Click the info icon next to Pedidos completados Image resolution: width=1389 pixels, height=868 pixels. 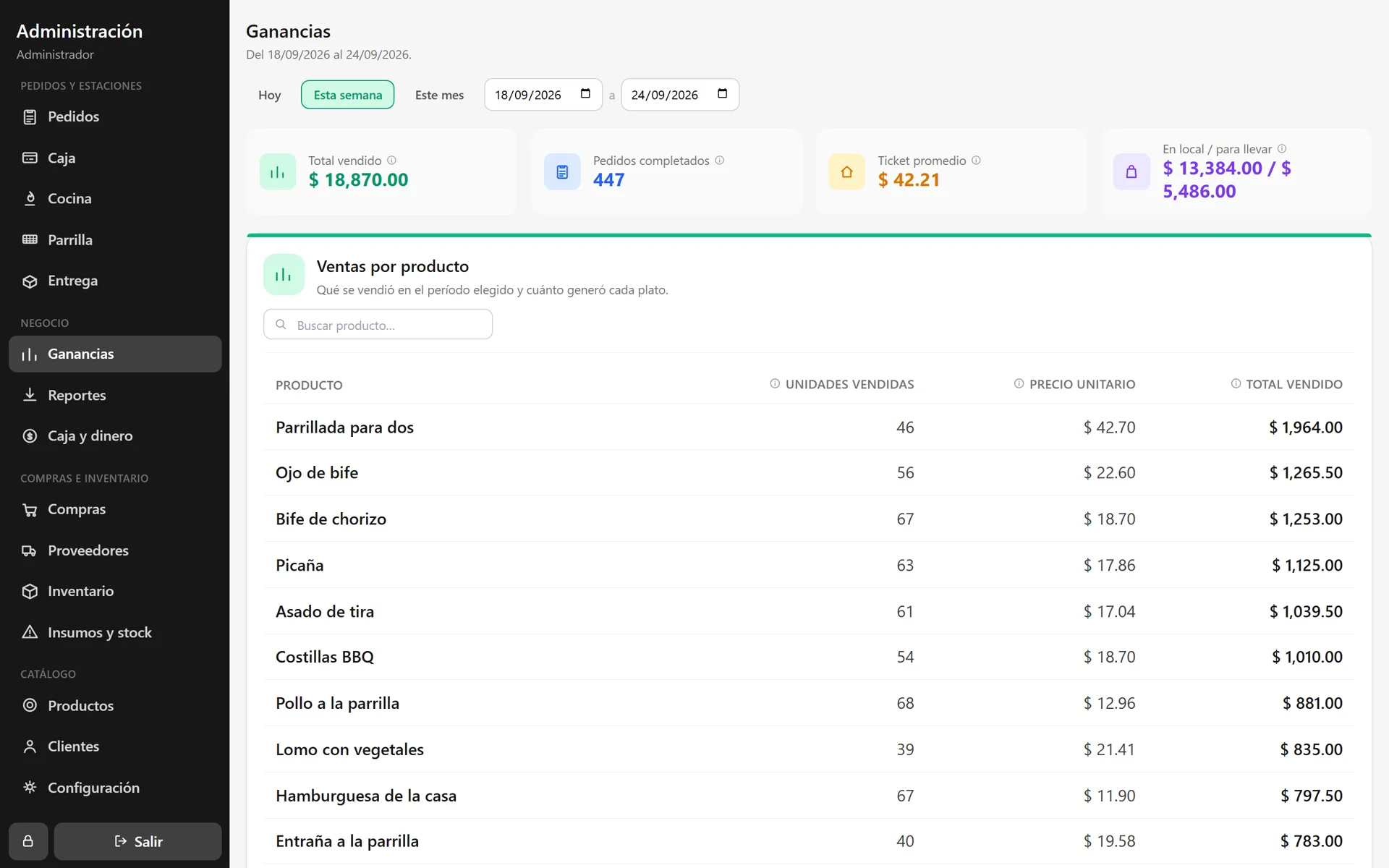(719, 161)
